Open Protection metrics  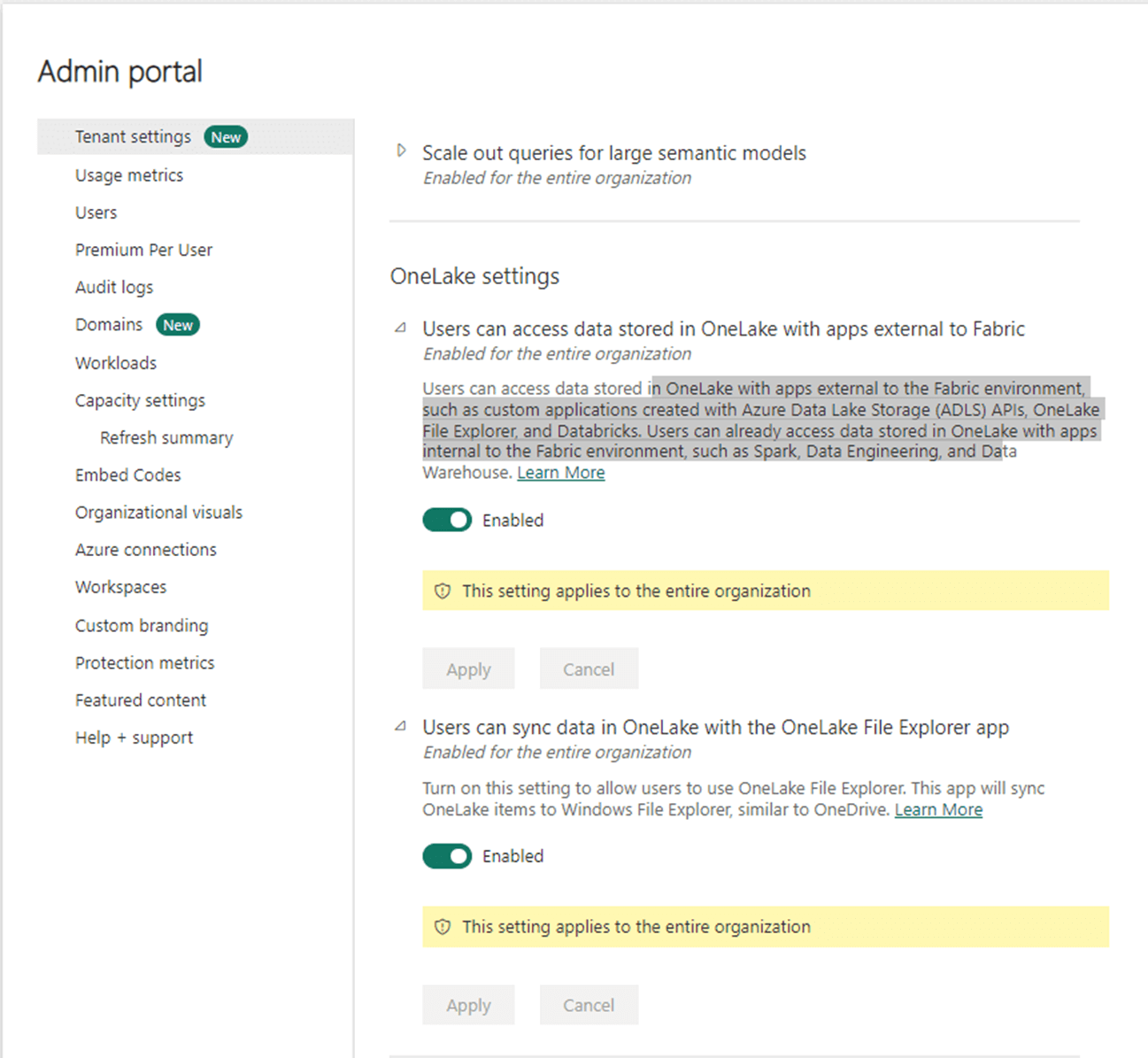(144, 662)
